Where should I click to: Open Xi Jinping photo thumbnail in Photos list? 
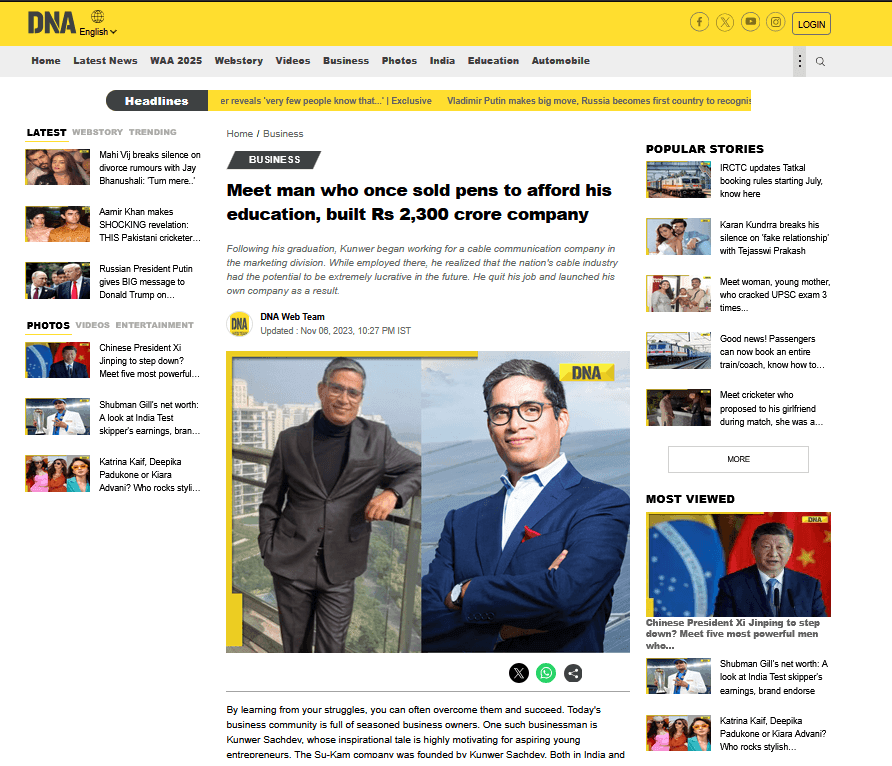[x=57, y=360]
